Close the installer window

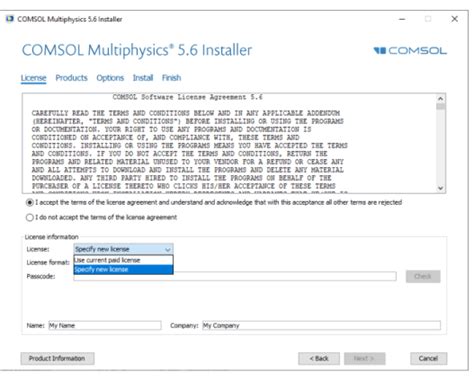click(x=454, y=19)
